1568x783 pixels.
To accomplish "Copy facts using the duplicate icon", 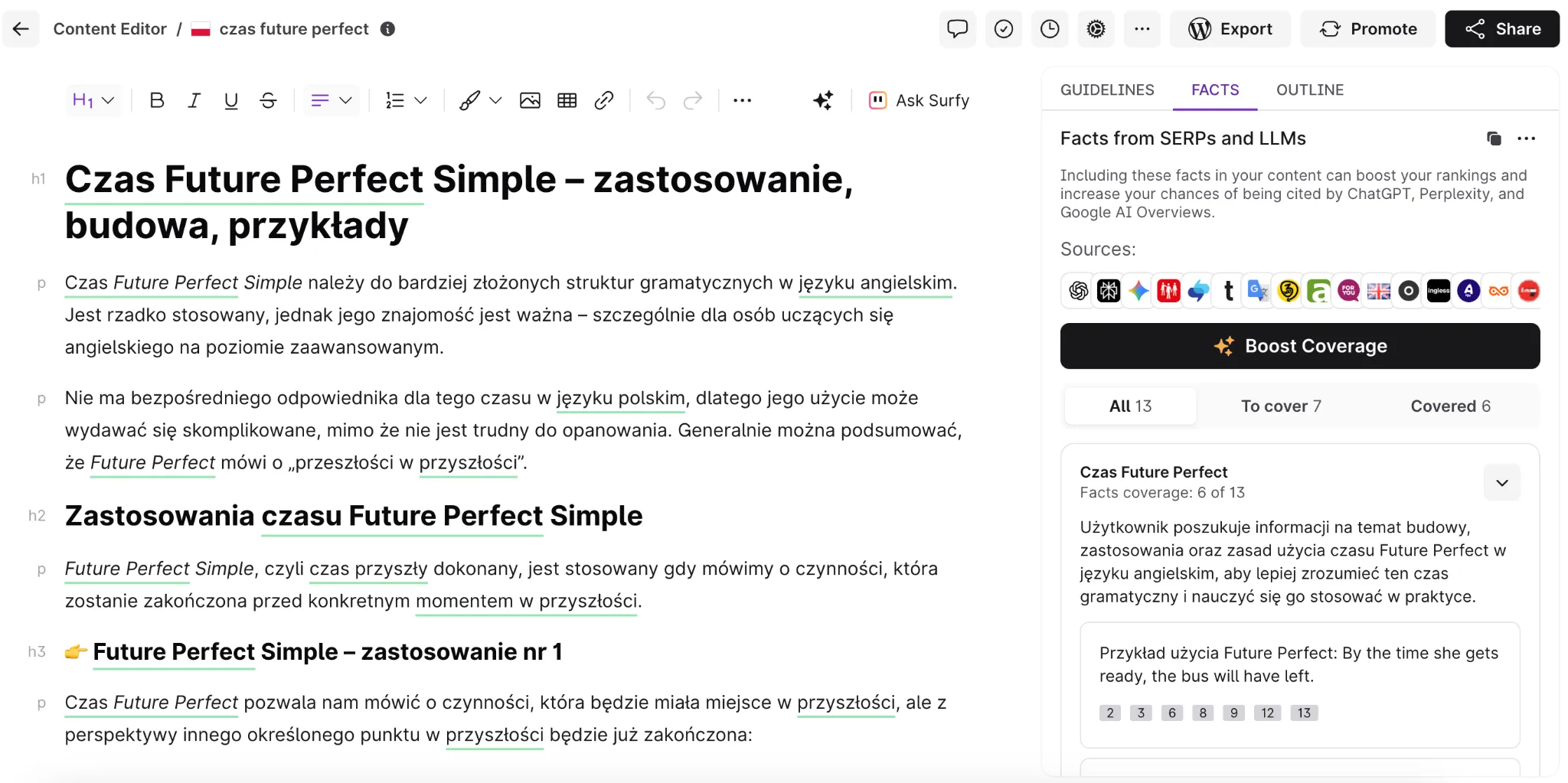I will pyautogui.click(x=1494, y=139).
